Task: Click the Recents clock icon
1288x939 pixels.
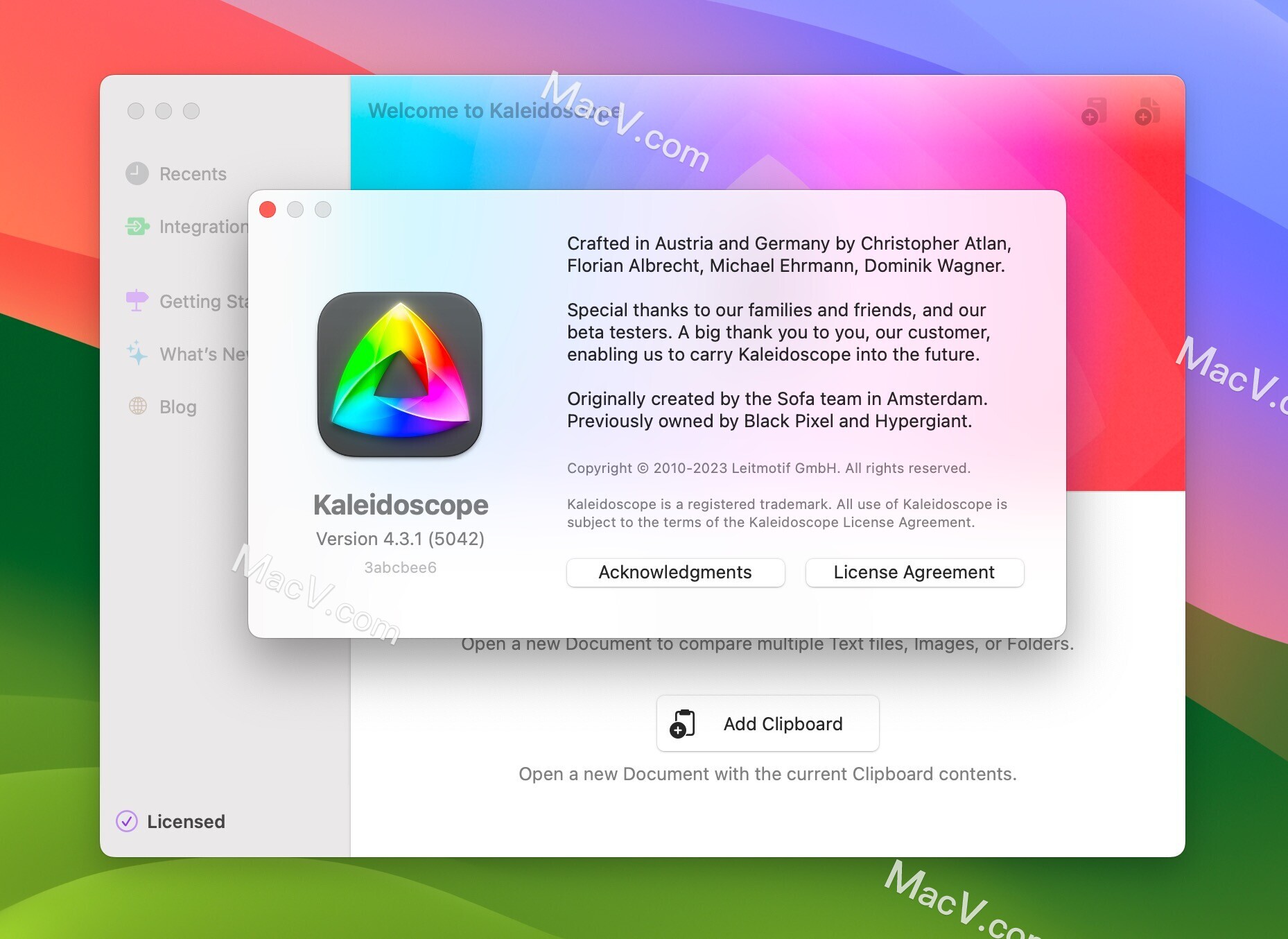Action: (137, 173)
